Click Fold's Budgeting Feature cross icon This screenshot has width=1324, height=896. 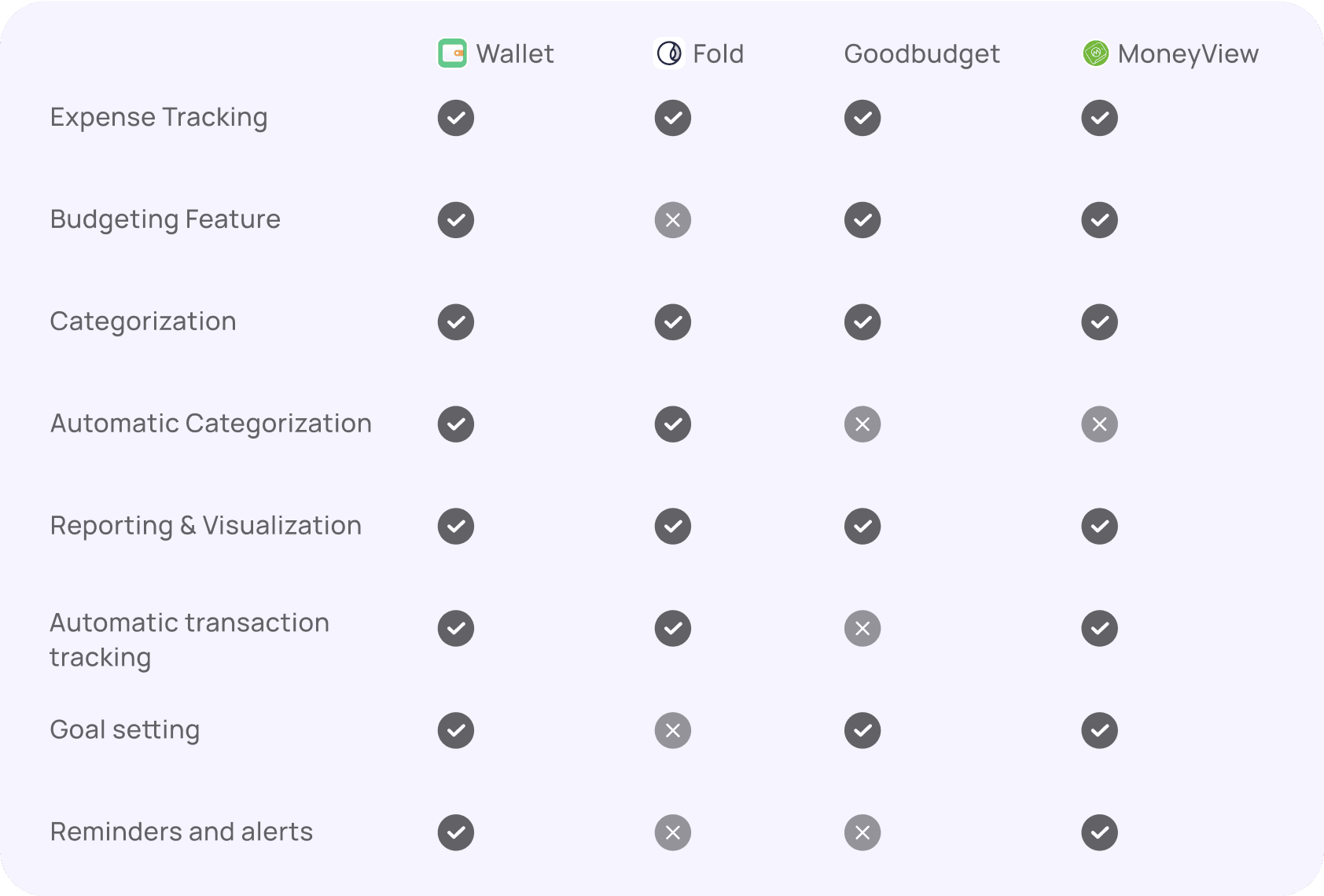tap(672, 220)
